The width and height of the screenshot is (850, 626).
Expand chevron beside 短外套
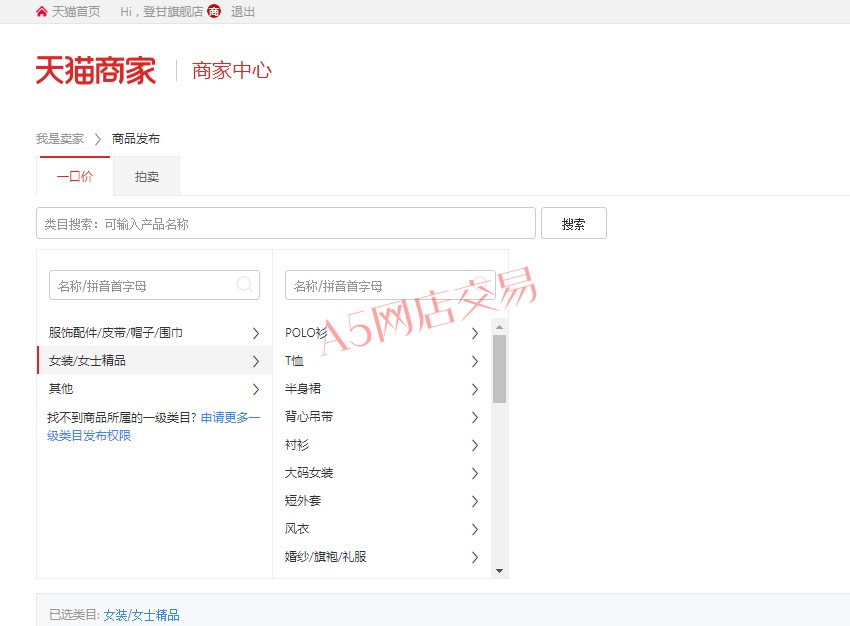pos(475,501)
